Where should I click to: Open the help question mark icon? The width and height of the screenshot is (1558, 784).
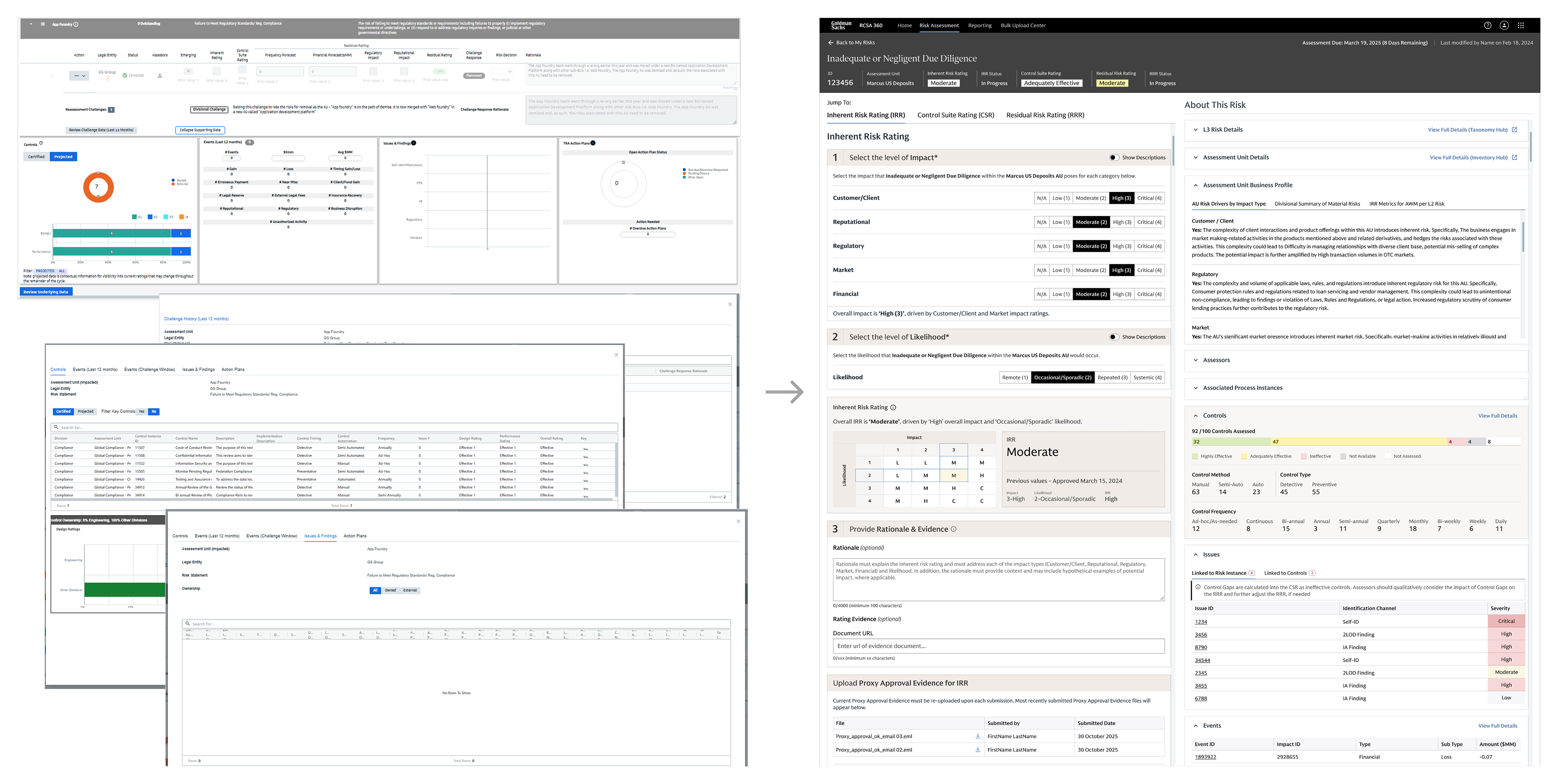point(1487,26)
